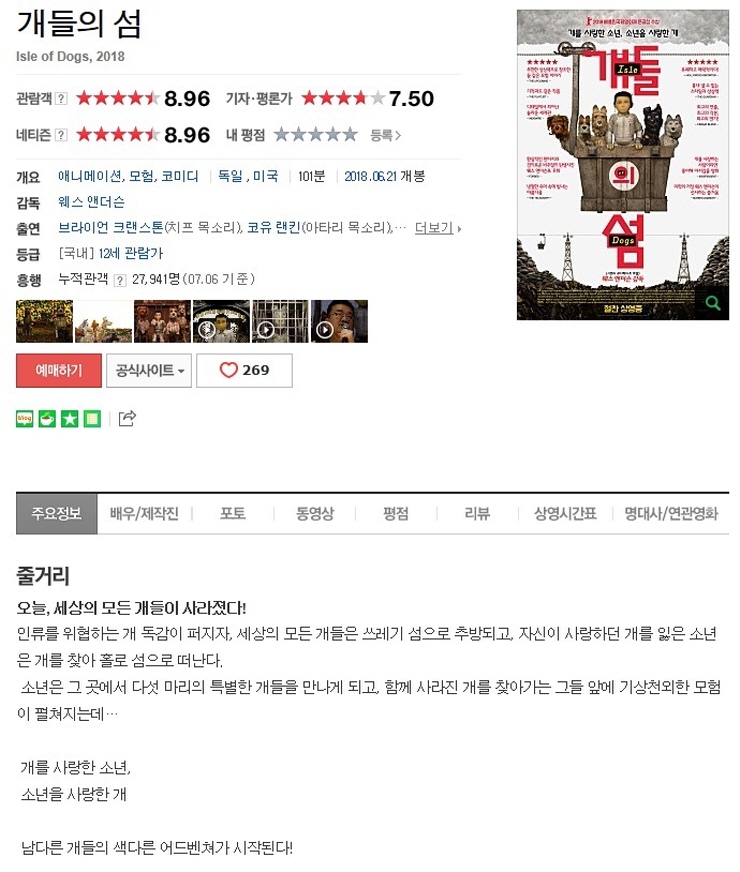This screenshot has width=740, height=872.
Task: Open the 상영시간표 tab
Action: 565,513
